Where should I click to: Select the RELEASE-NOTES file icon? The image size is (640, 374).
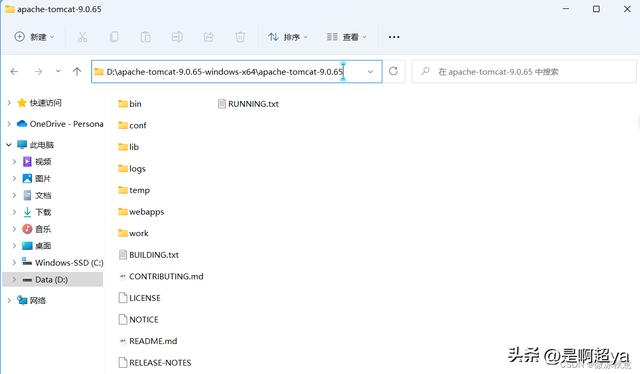[x=123, y=363]
